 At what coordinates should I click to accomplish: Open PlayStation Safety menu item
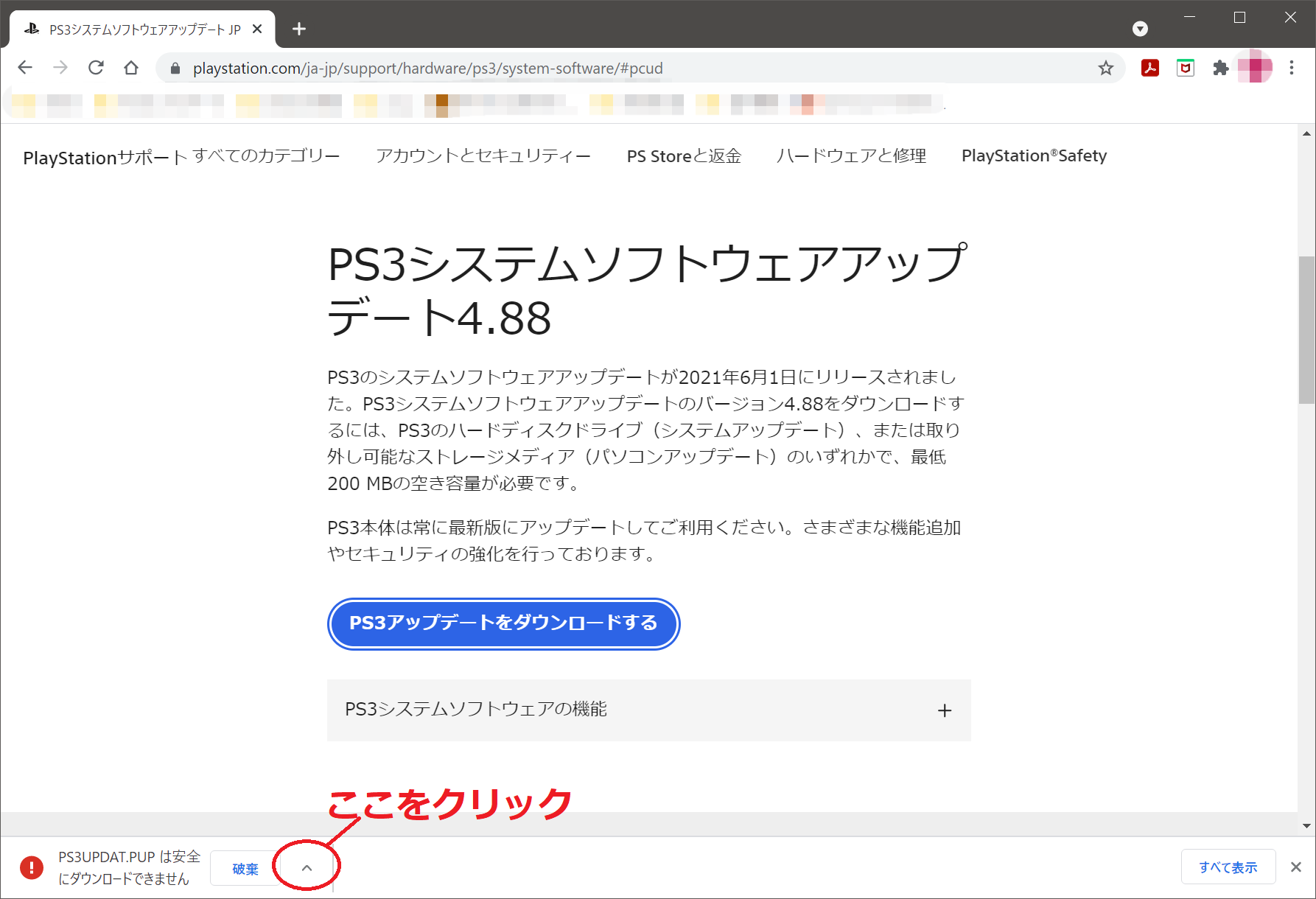[x=1034, y=155]
